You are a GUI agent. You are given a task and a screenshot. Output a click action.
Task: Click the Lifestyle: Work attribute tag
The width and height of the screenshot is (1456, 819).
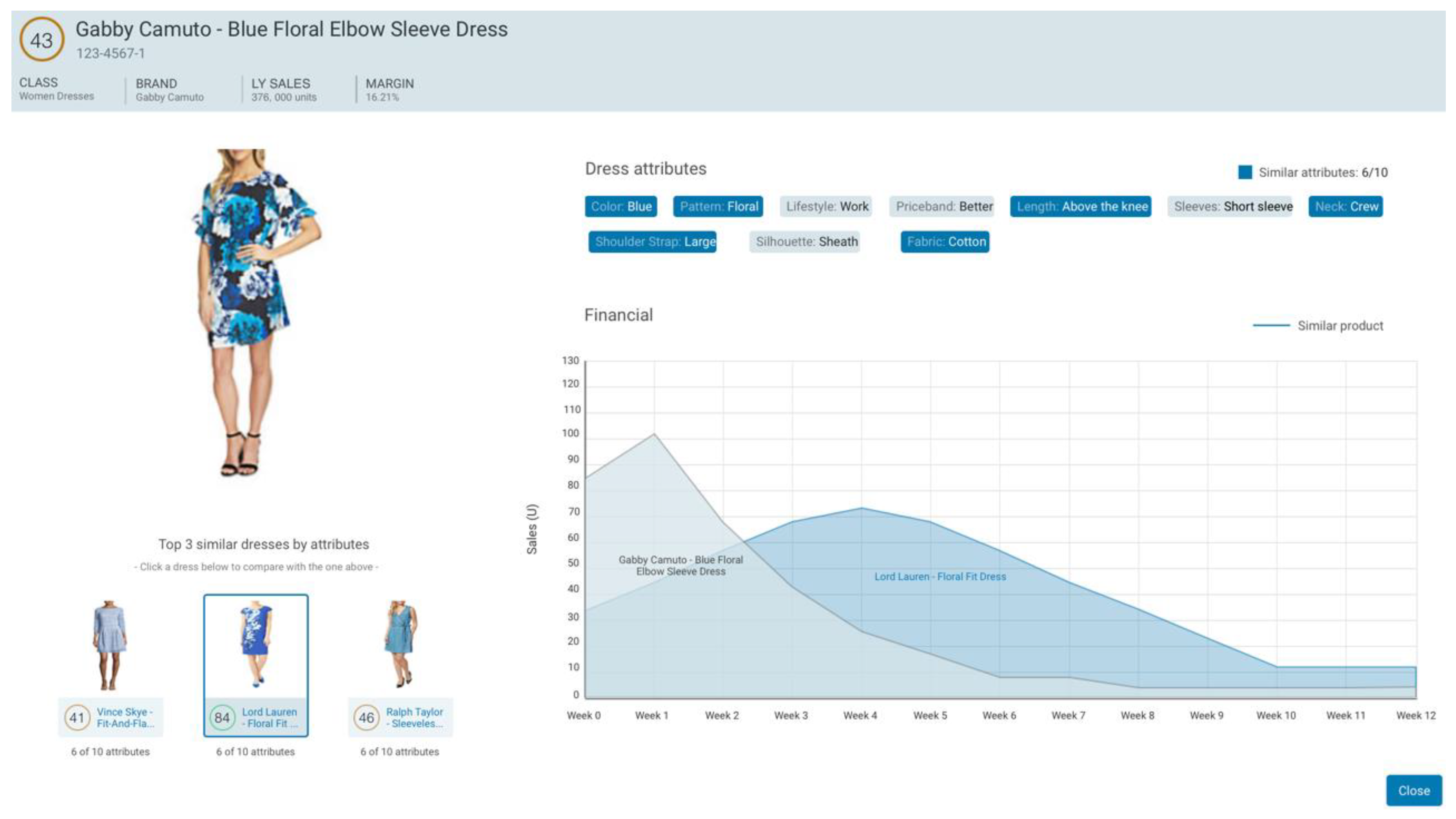826,206
